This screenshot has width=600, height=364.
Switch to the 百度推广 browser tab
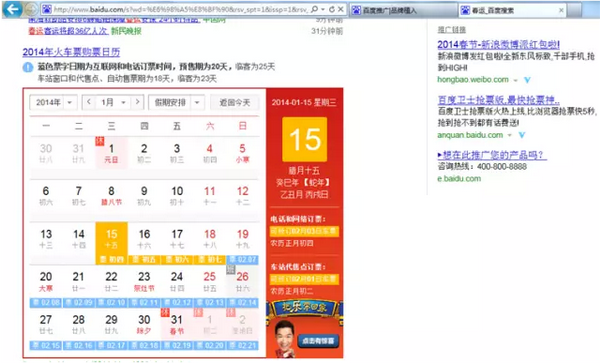[403, 10]
